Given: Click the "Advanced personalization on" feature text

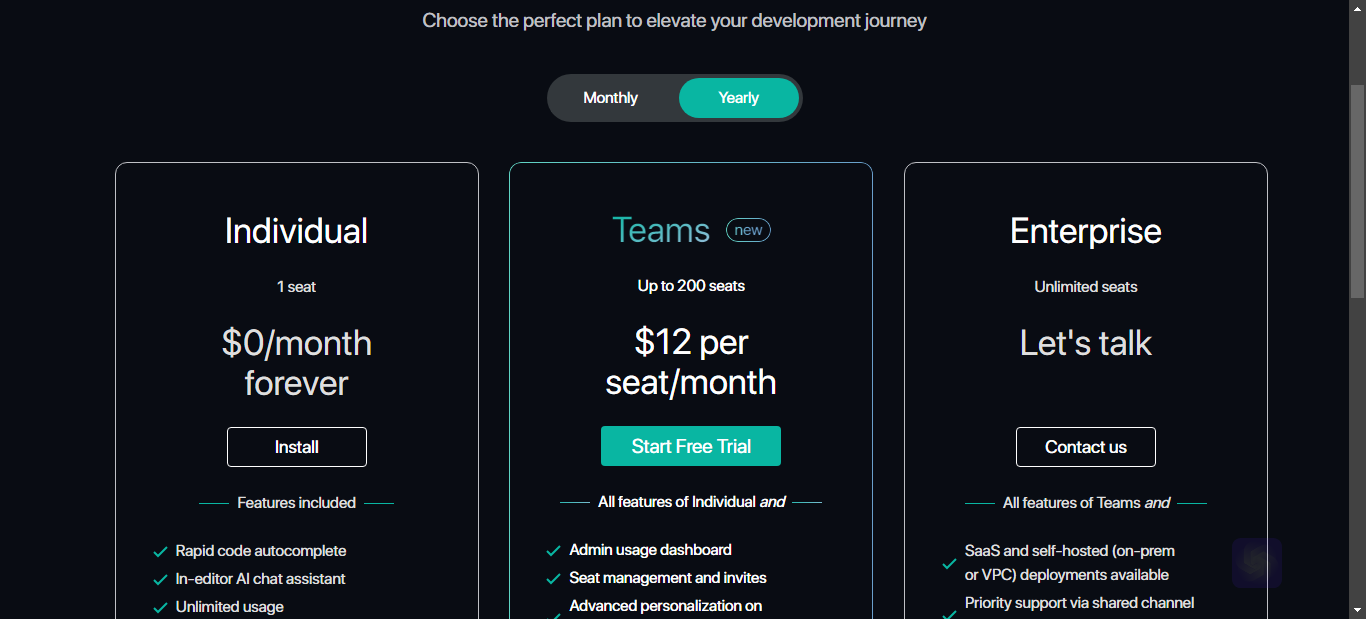Looking at the screenshot, I should tap(666, 606).
